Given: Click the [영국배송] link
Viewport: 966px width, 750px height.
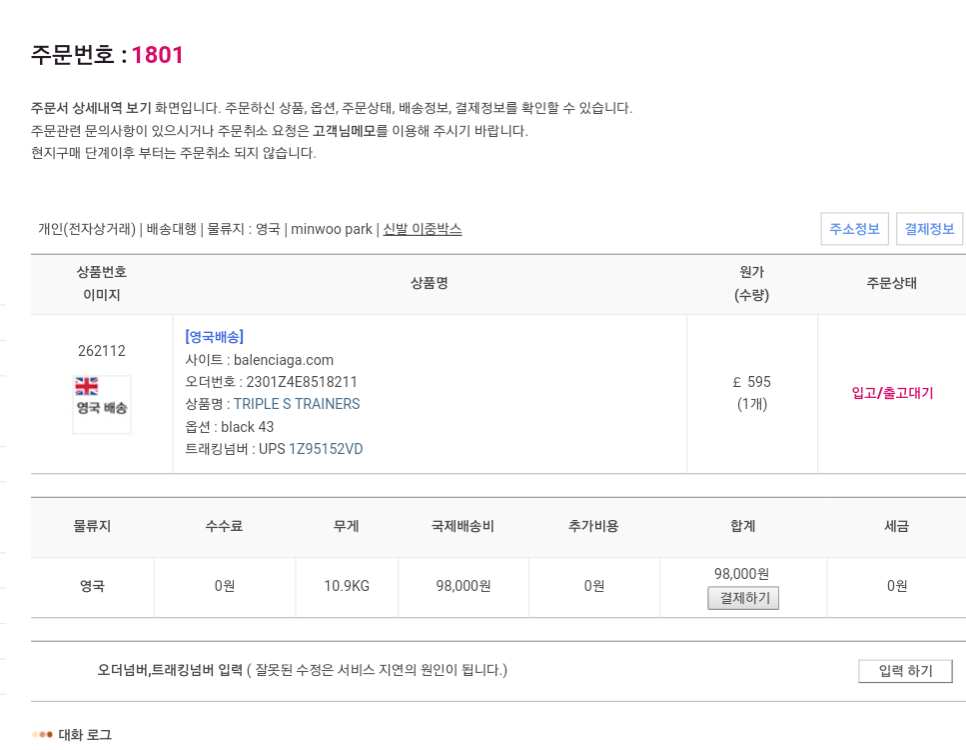Looking at the screenshot, I should [x=214, y=337].
